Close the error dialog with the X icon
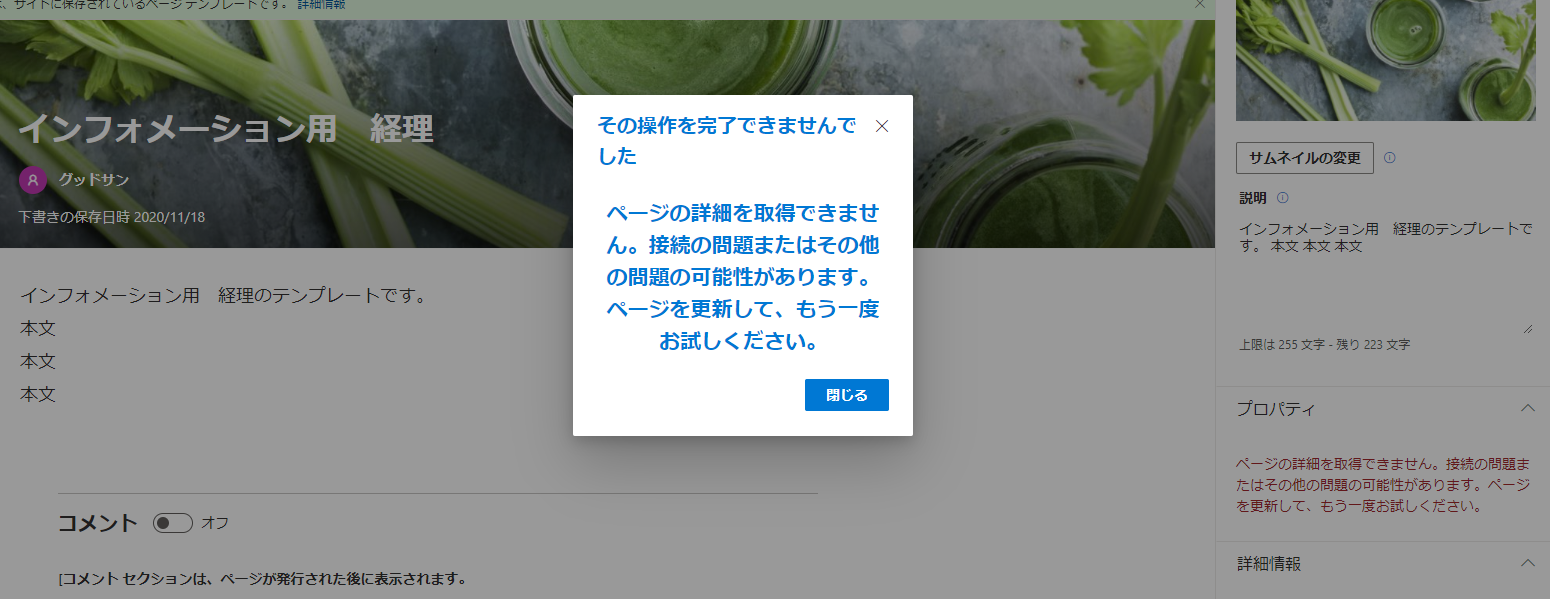 point(882,126)
